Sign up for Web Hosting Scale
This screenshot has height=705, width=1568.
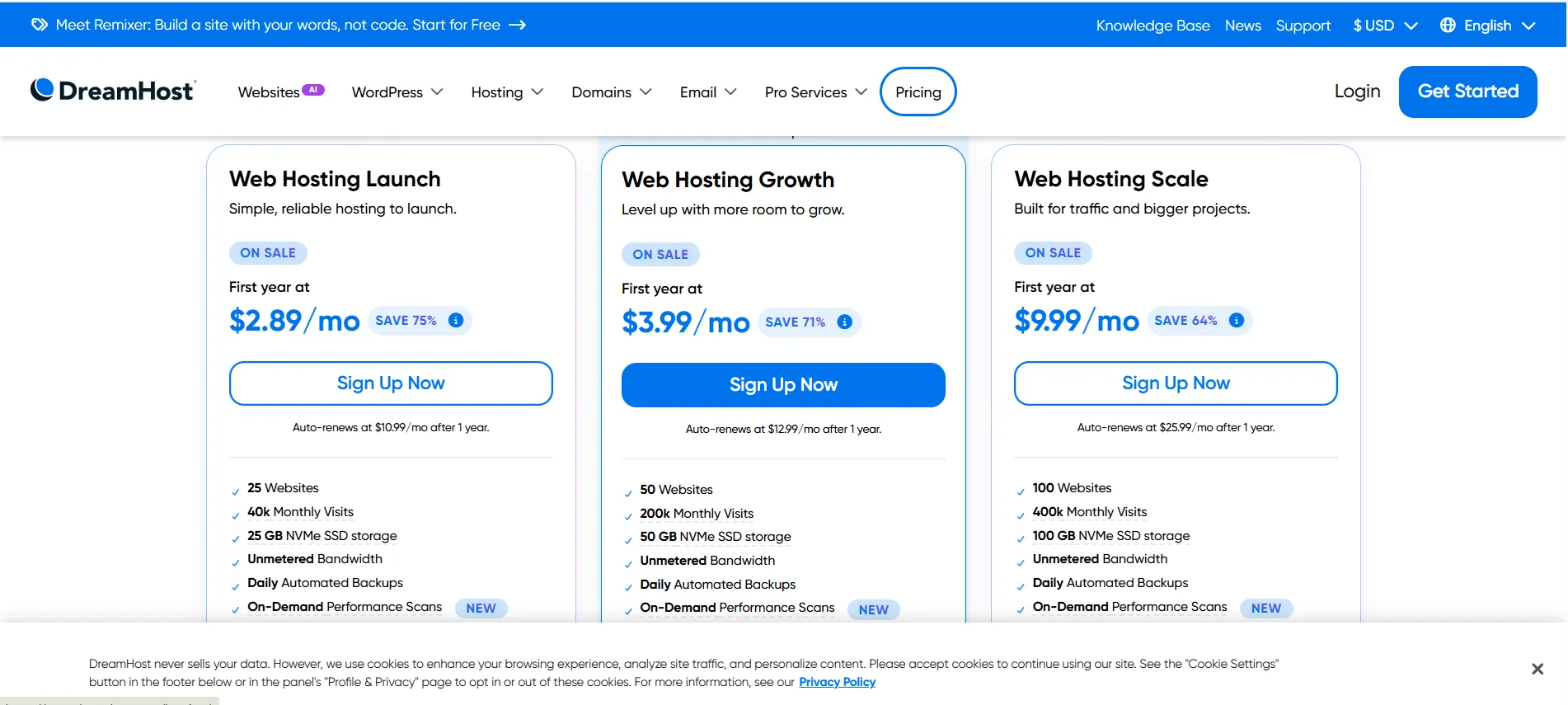(x=1176, y=383)
